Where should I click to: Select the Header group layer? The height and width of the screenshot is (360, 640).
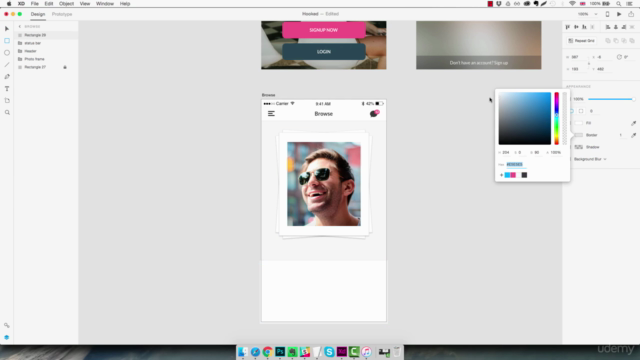[46, 51]
